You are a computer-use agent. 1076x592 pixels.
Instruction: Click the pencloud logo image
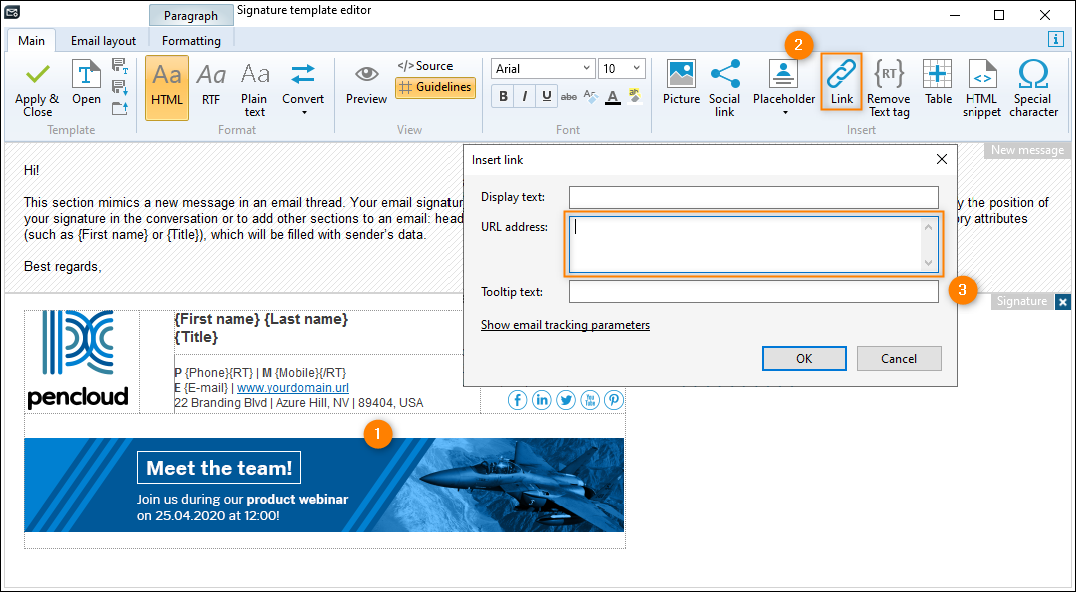[78, 360]
